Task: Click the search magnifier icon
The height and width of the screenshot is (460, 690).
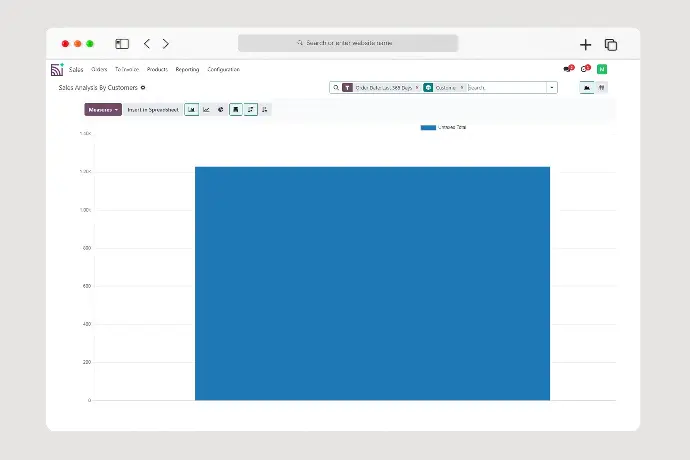Action: 336,88
